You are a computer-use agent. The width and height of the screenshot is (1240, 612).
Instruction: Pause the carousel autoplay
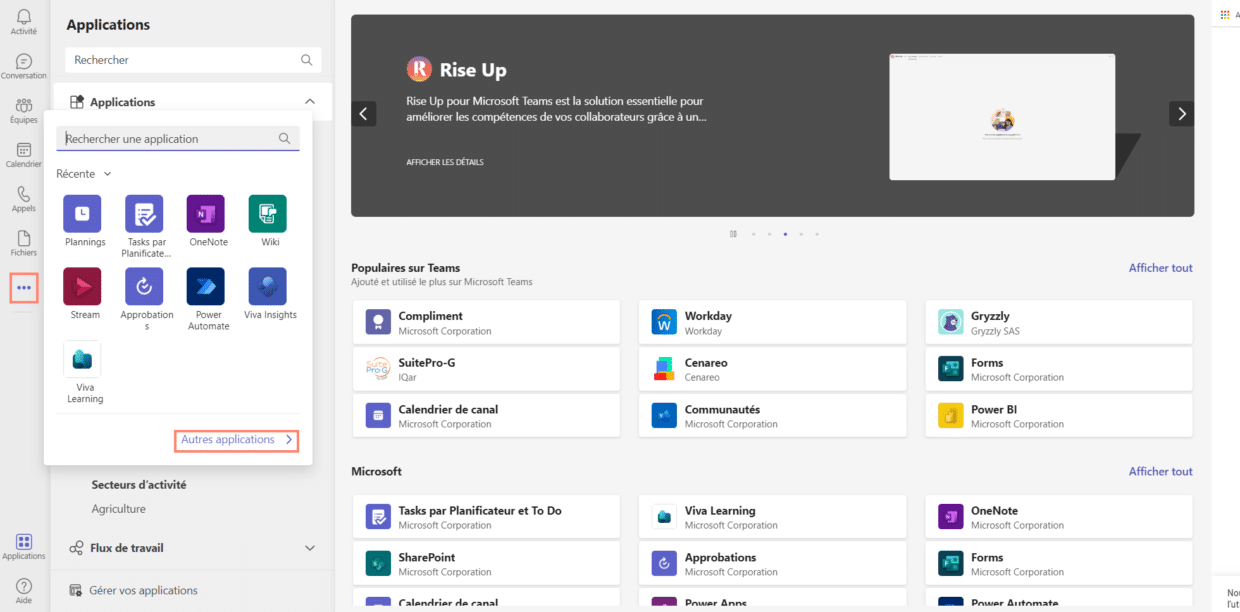(733, 234)
